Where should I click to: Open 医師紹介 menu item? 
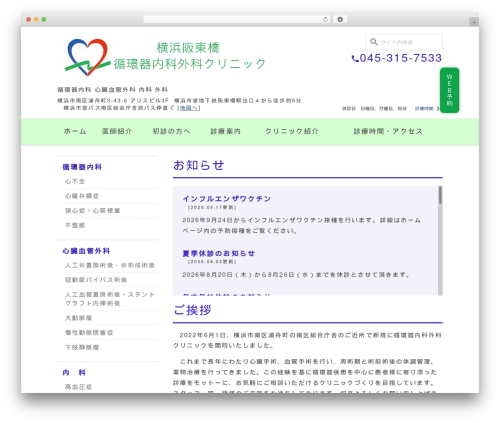pyautogui.click(x=117, y=131)
